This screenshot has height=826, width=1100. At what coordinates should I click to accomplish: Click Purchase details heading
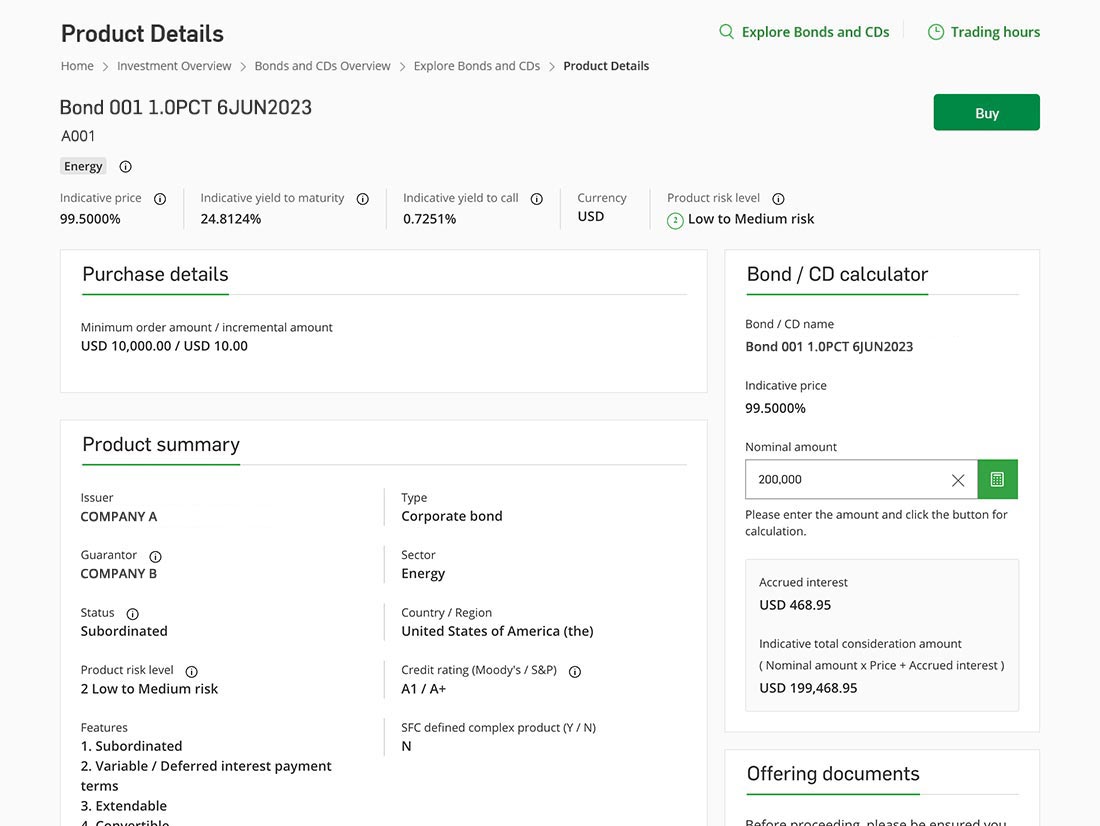155,274
